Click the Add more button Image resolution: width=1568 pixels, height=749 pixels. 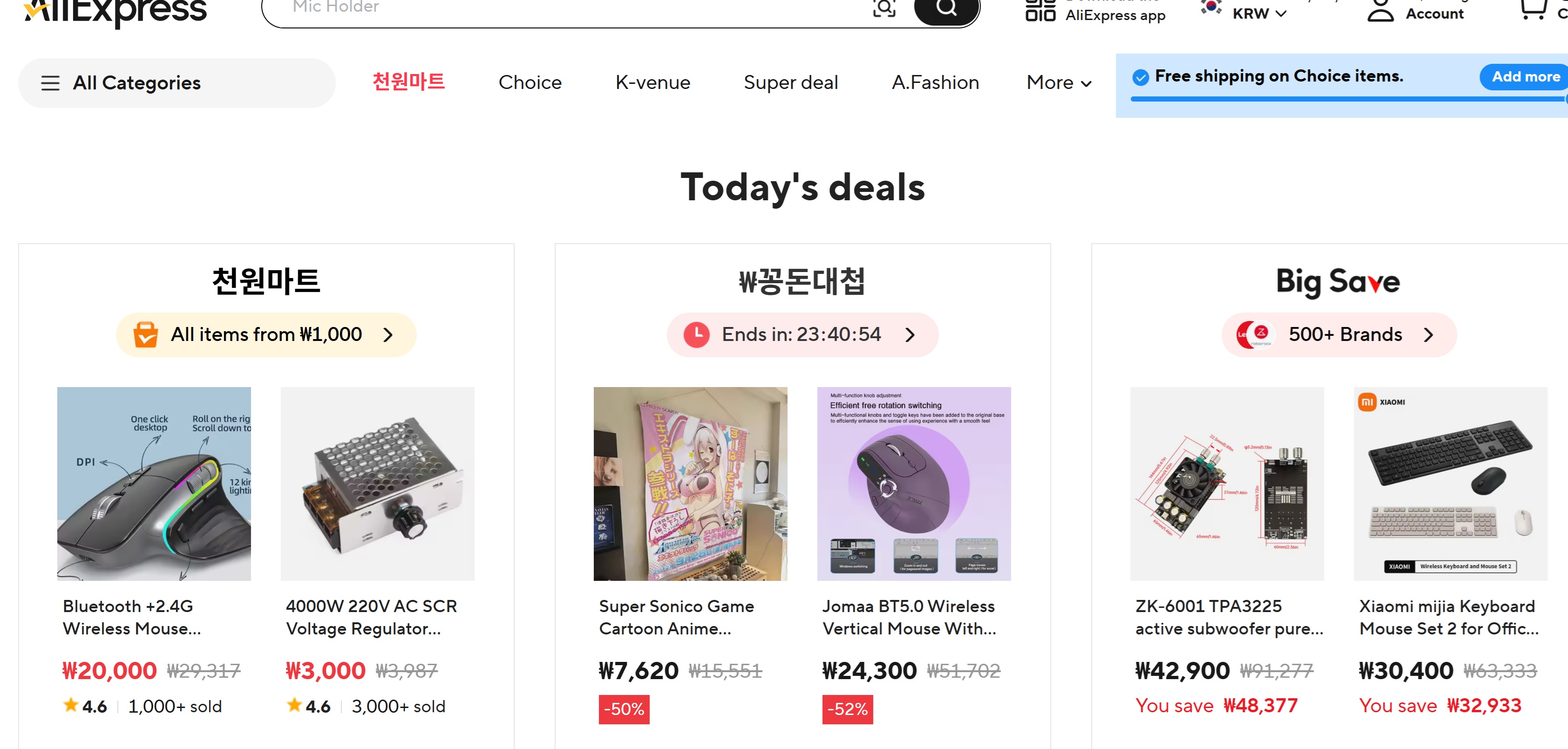[x=1525, y=77]
